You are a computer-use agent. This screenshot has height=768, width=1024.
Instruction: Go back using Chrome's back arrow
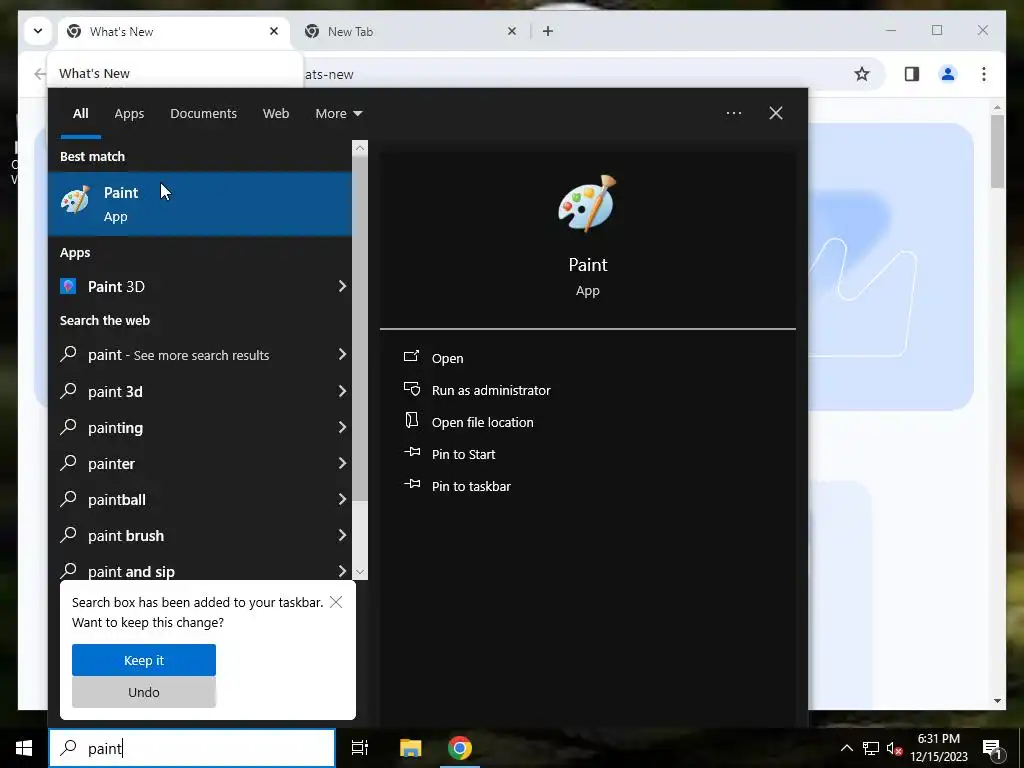click(40, 74)
